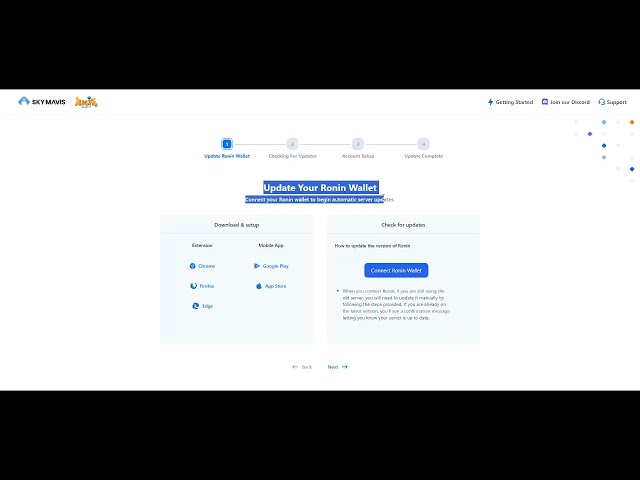Click the Support headset icon
Image resolution: width=640 pixels, height=480 pixels.
pyautogui.click(x=601, y=102)
